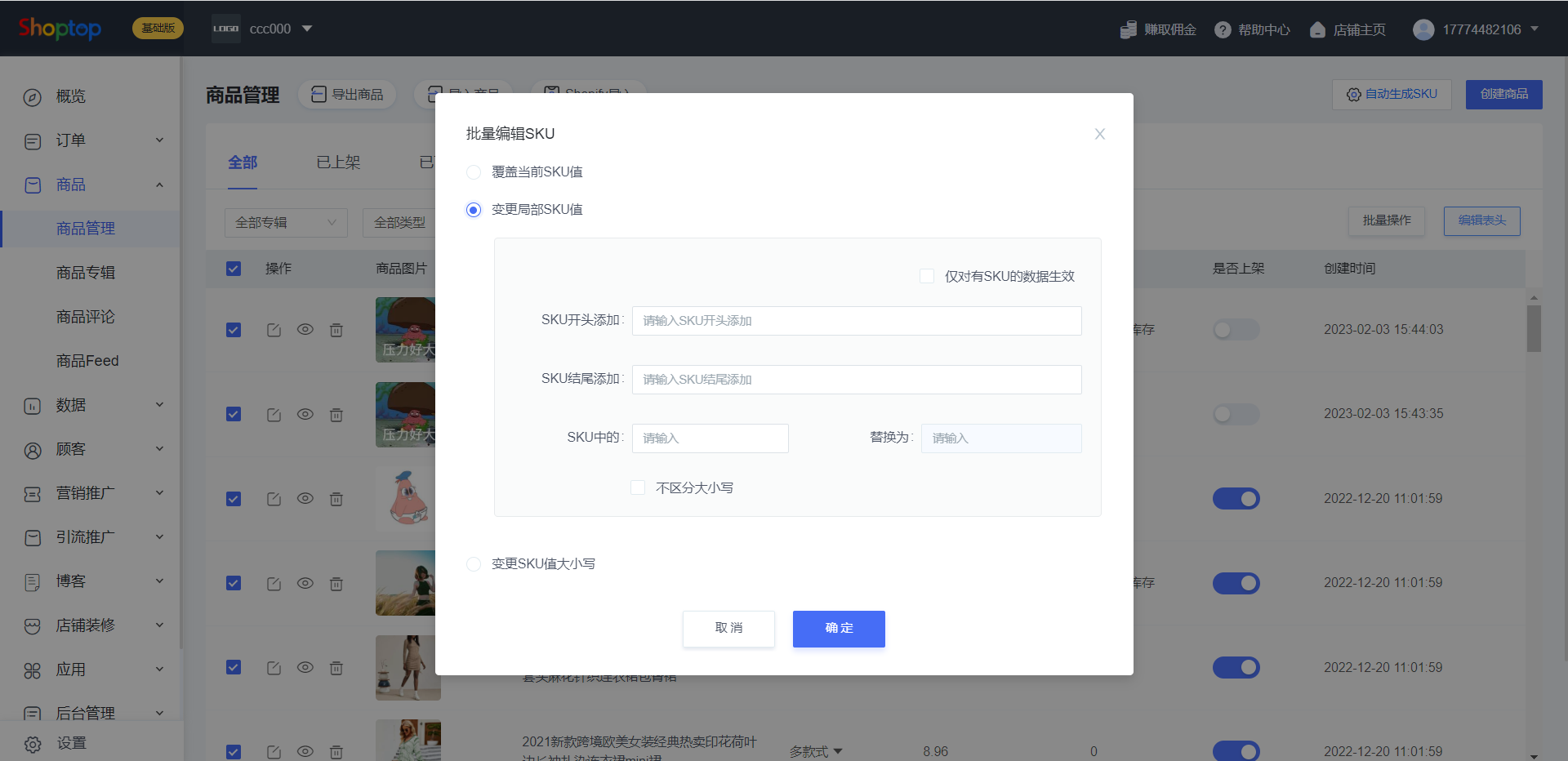Screen dimensions: 1568x761
Task: Click the SKU开头添加 input field
Action: click(x=856, y=321)
